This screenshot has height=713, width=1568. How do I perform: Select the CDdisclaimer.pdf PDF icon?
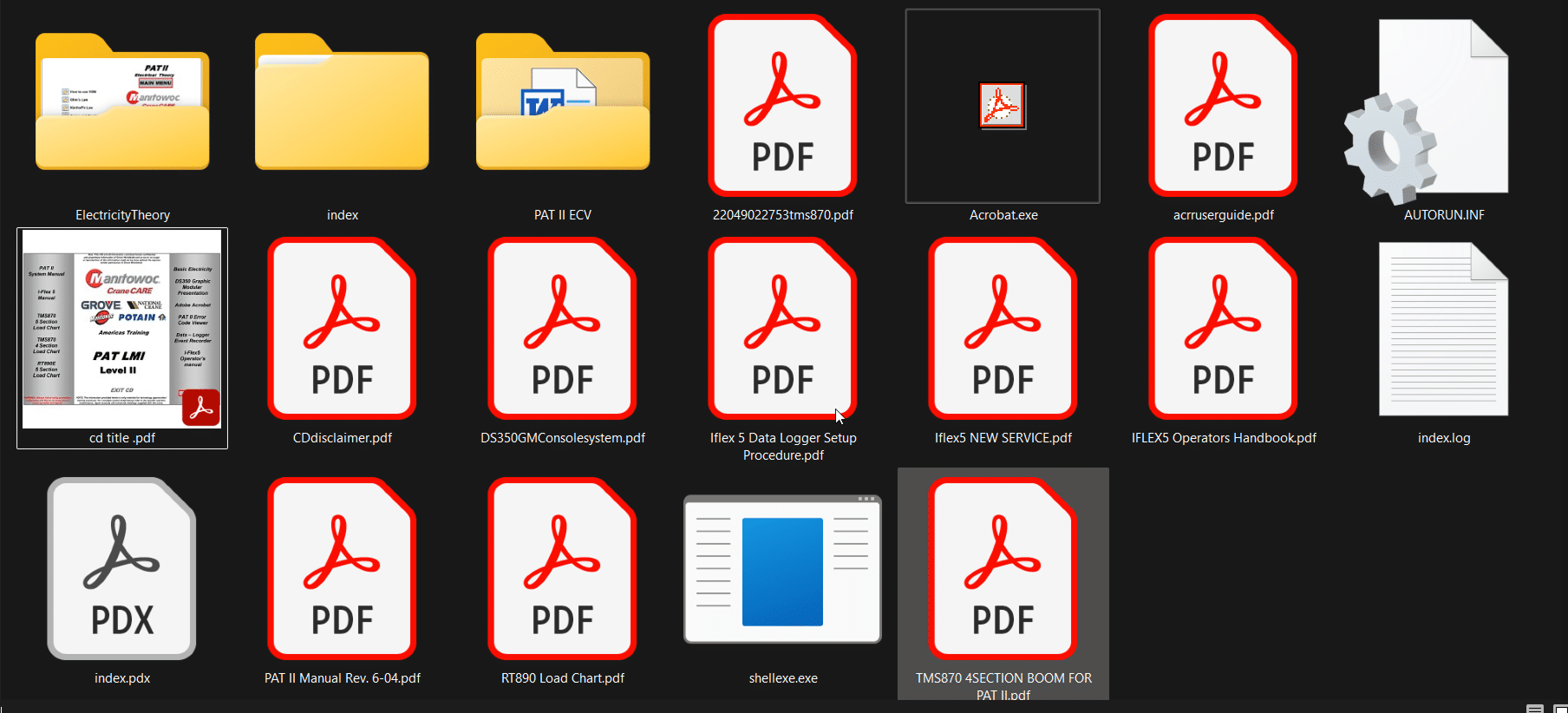343,329
